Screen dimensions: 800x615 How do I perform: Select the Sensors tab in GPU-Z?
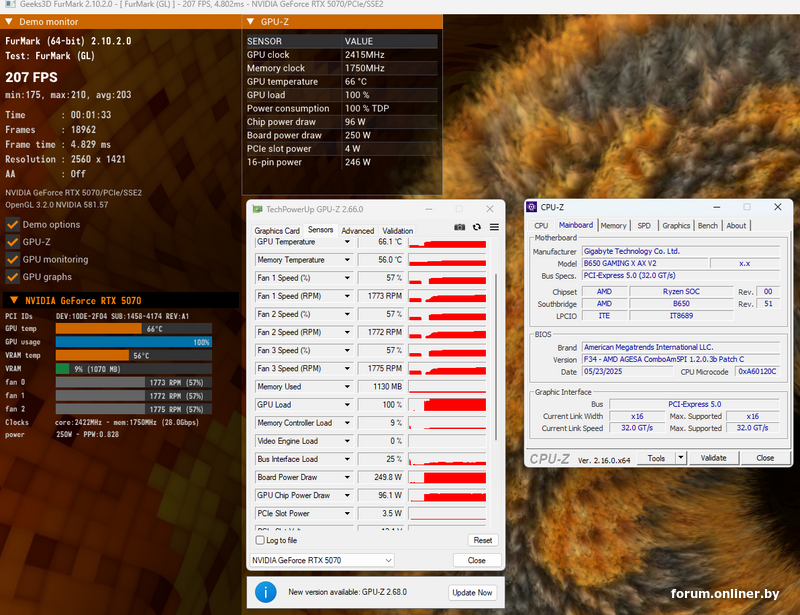click(320, 230)
